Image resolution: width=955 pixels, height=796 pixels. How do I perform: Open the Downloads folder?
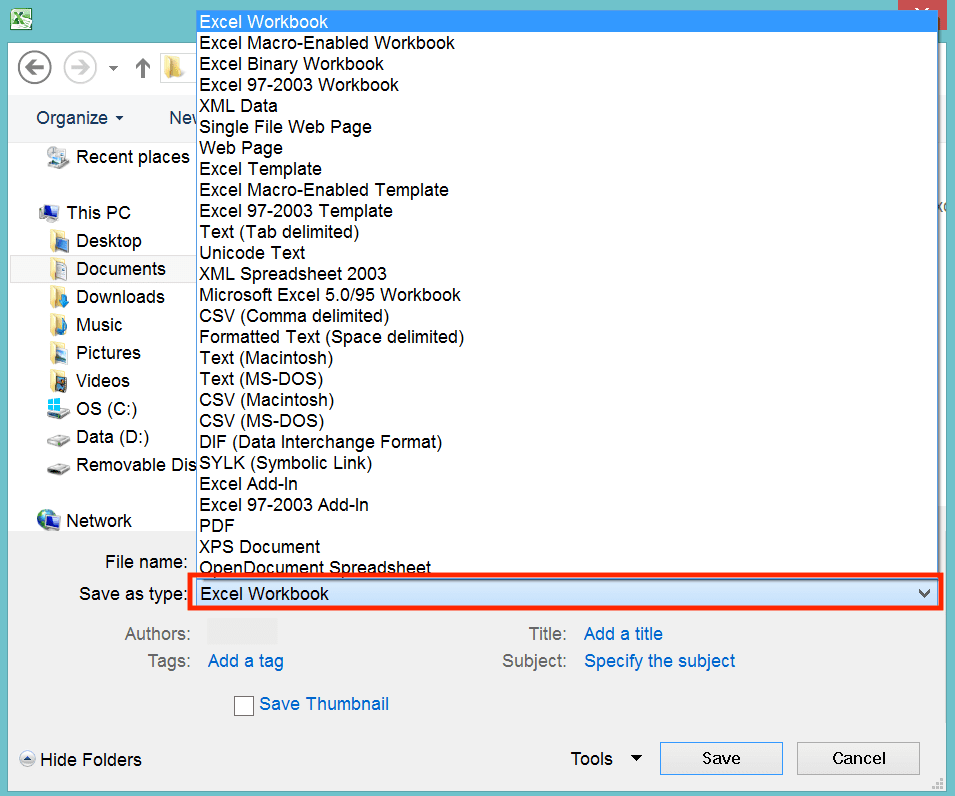point(121,297)
